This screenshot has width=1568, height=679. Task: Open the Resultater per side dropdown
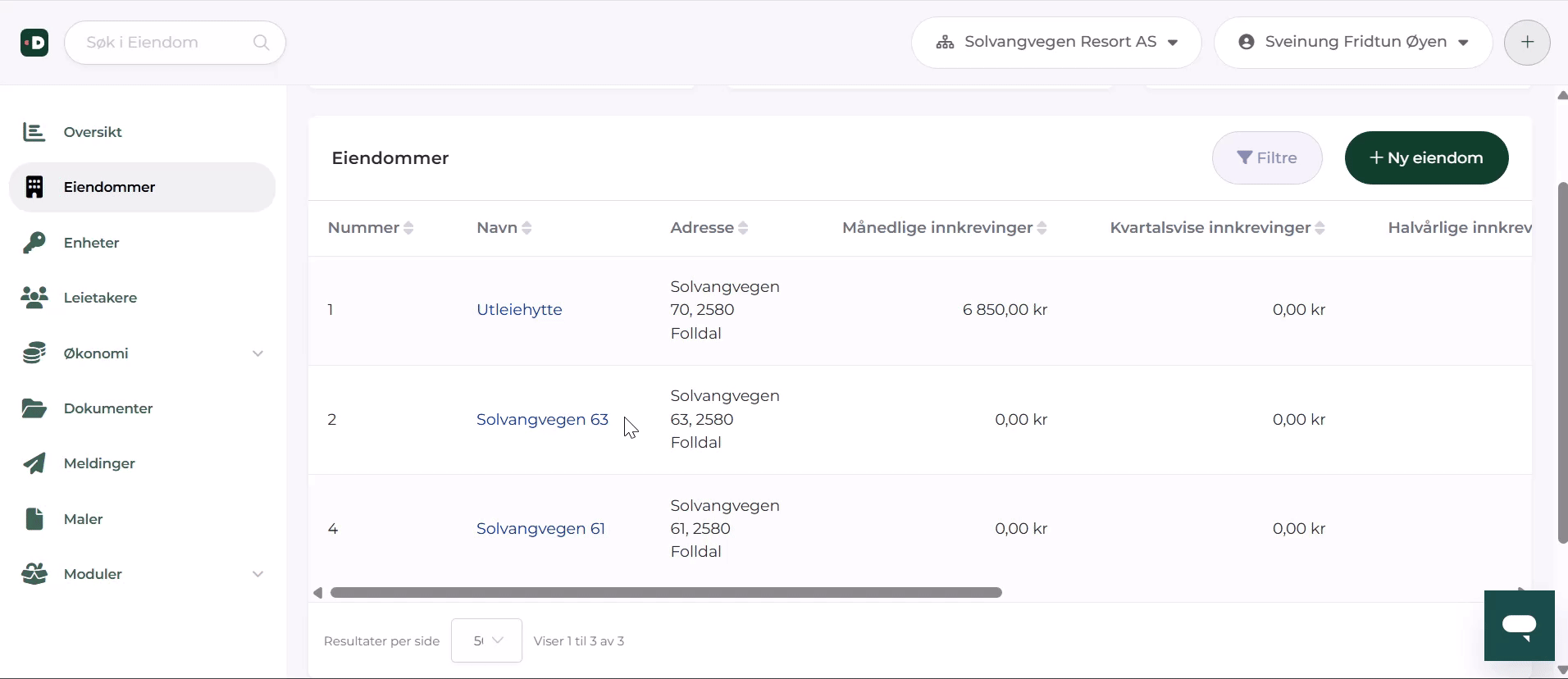click(486, 640)
